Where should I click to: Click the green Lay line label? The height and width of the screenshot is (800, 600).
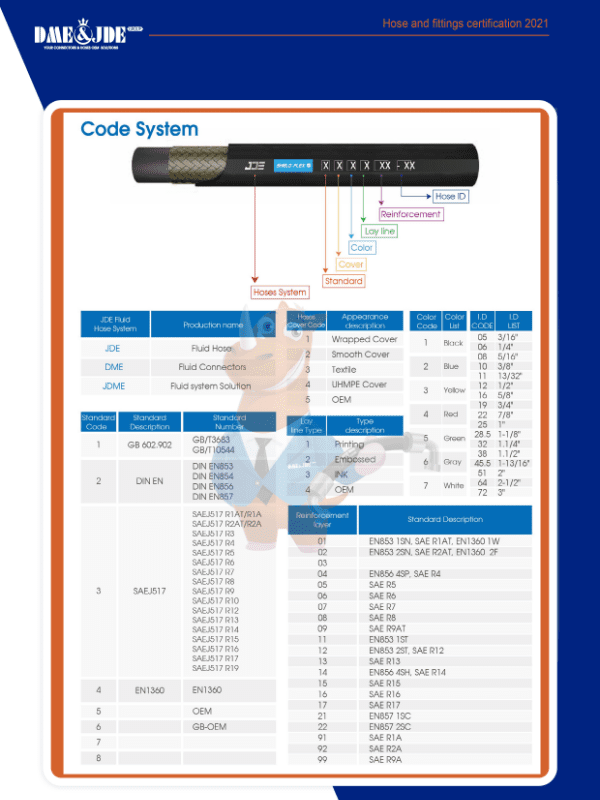coord(380,231)
